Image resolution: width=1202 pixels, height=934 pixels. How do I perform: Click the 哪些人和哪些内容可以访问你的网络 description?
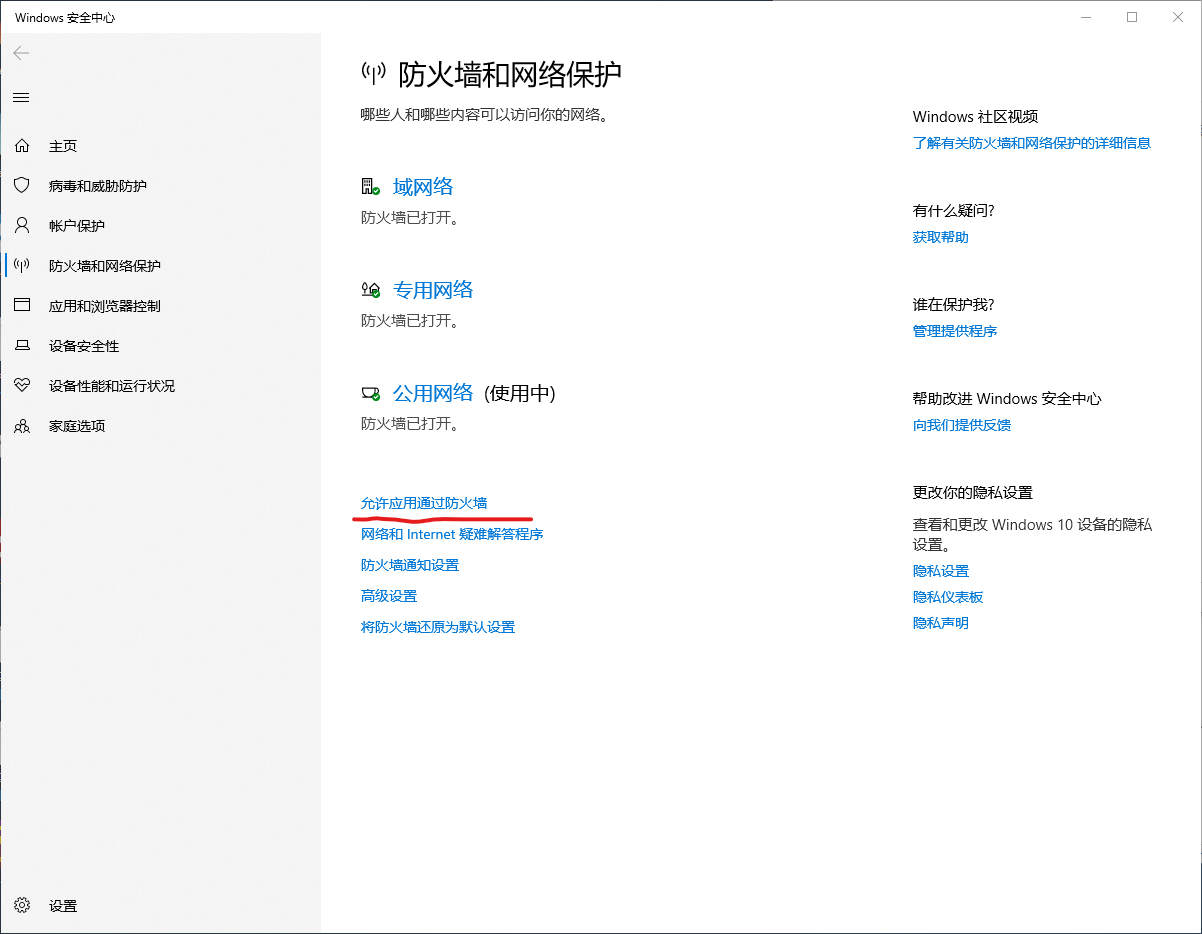tap(485, 115)
